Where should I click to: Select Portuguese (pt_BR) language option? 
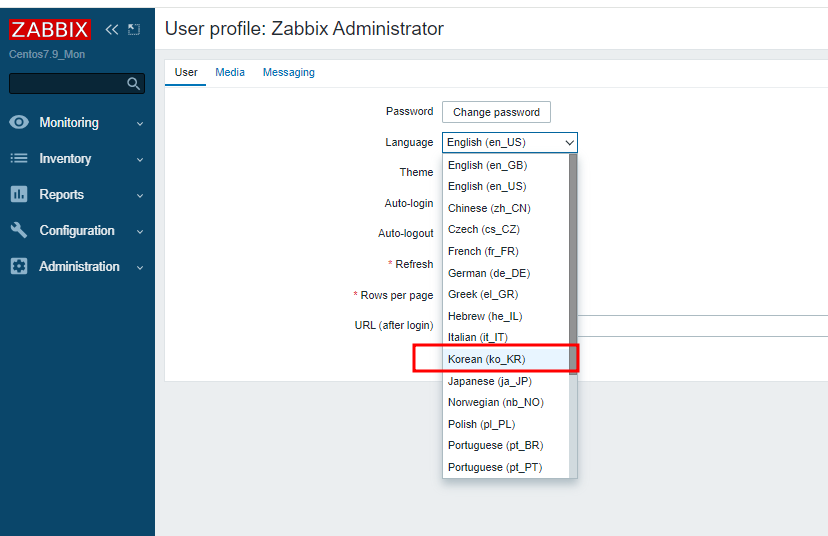506,445
